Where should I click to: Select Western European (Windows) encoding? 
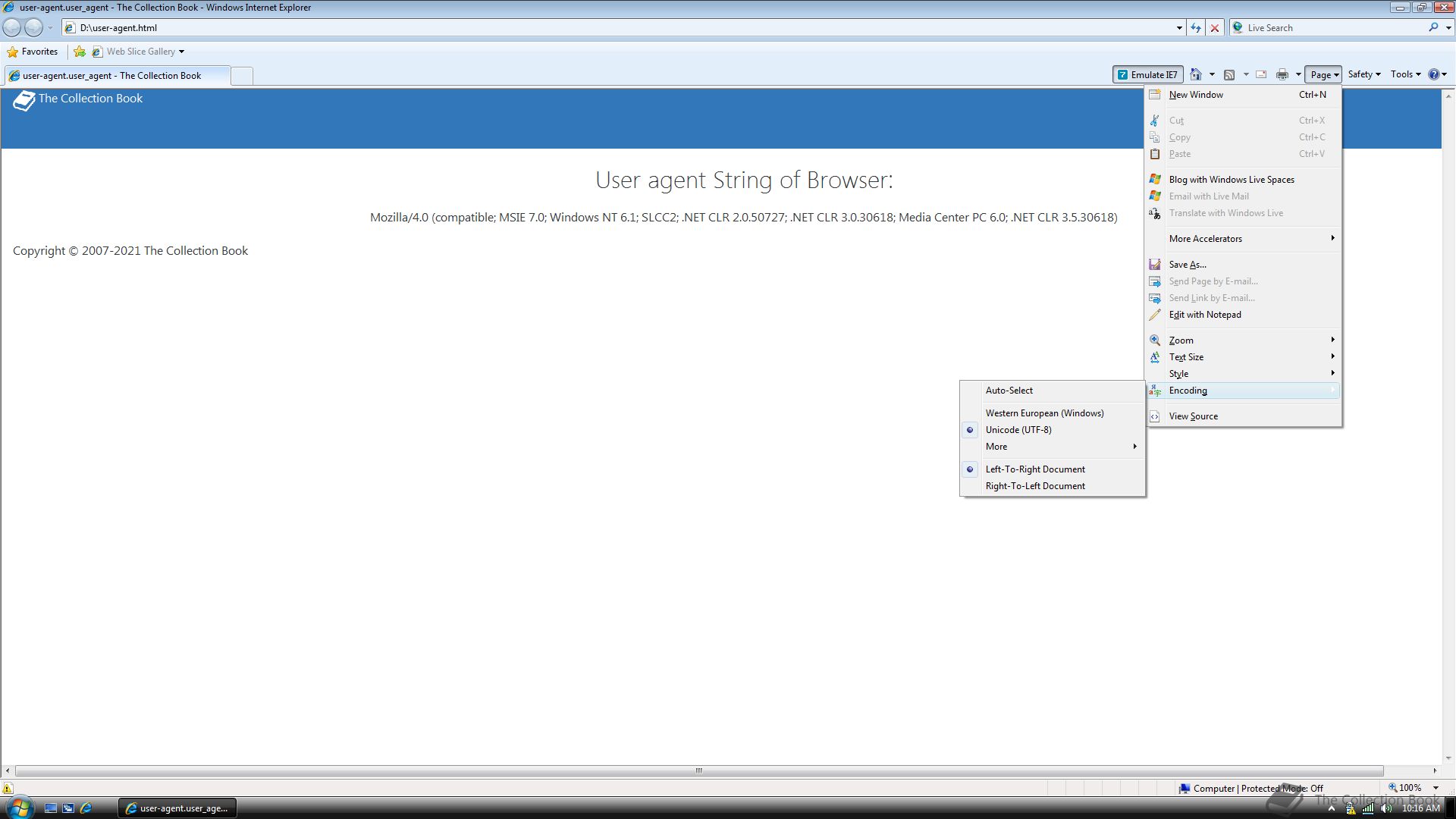click(x=1053, y=413)
